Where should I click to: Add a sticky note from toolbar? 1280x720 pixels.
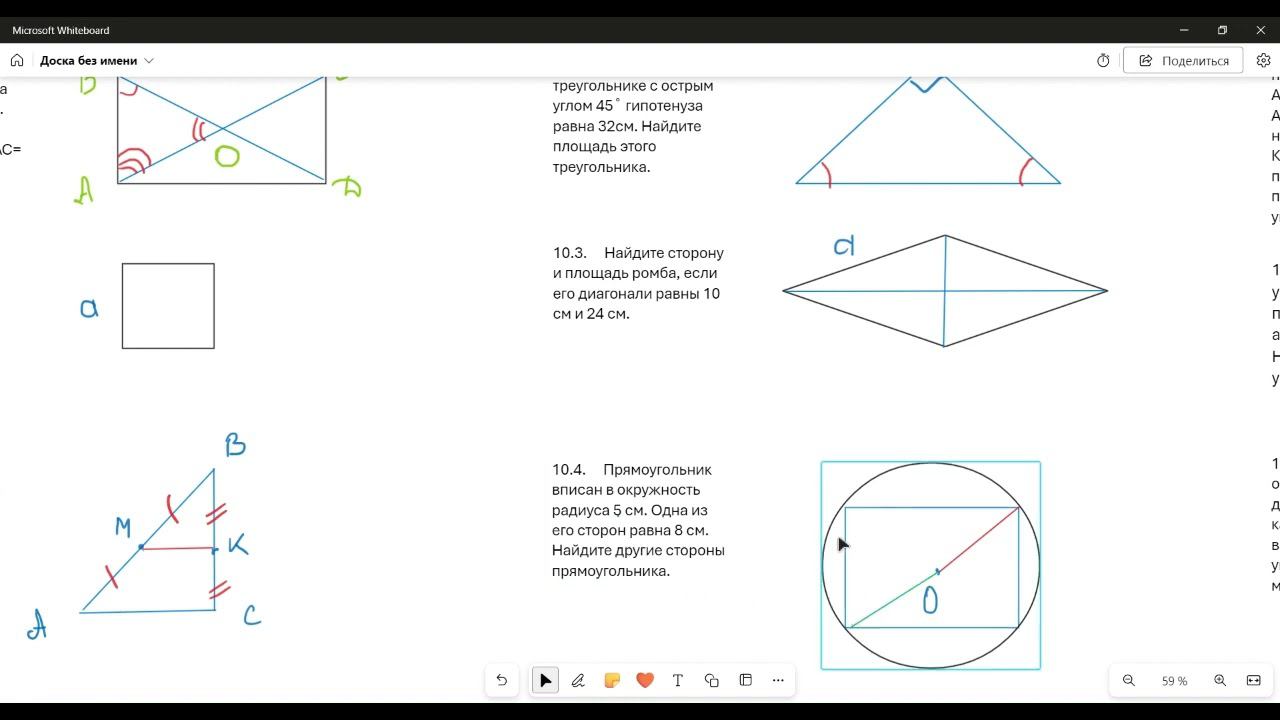click(x=612, y=680)
